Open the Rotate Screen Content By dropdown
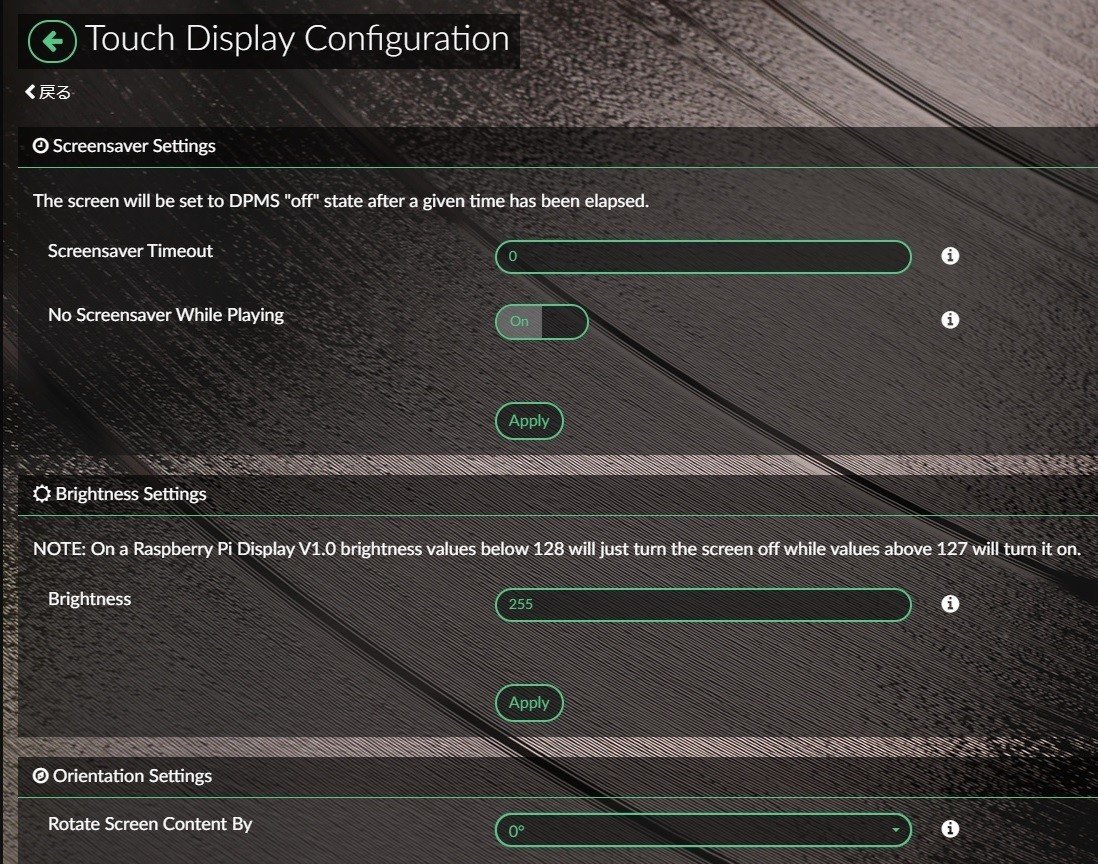This screenshot has height=864, width=1098. (703, 830)
